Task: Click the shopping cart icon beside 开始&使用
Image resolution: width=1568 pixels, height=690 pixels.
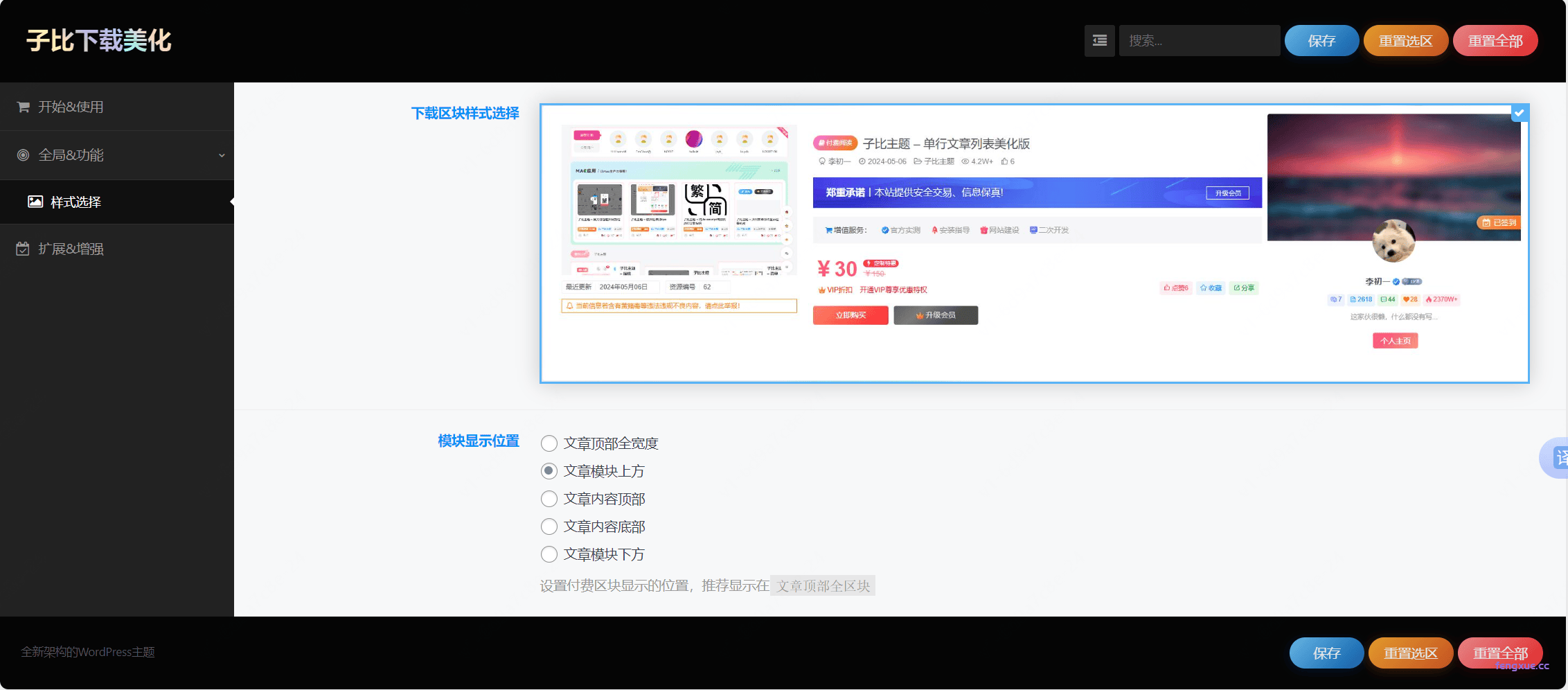Action: click(x=23, y=107)
